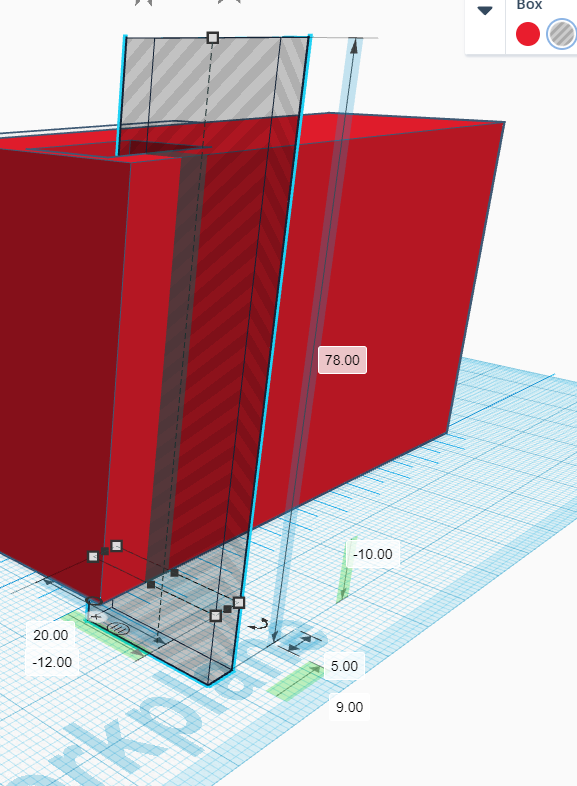Click the -12.00 ruler distance value
577x786 pixels.
point(52,662)
